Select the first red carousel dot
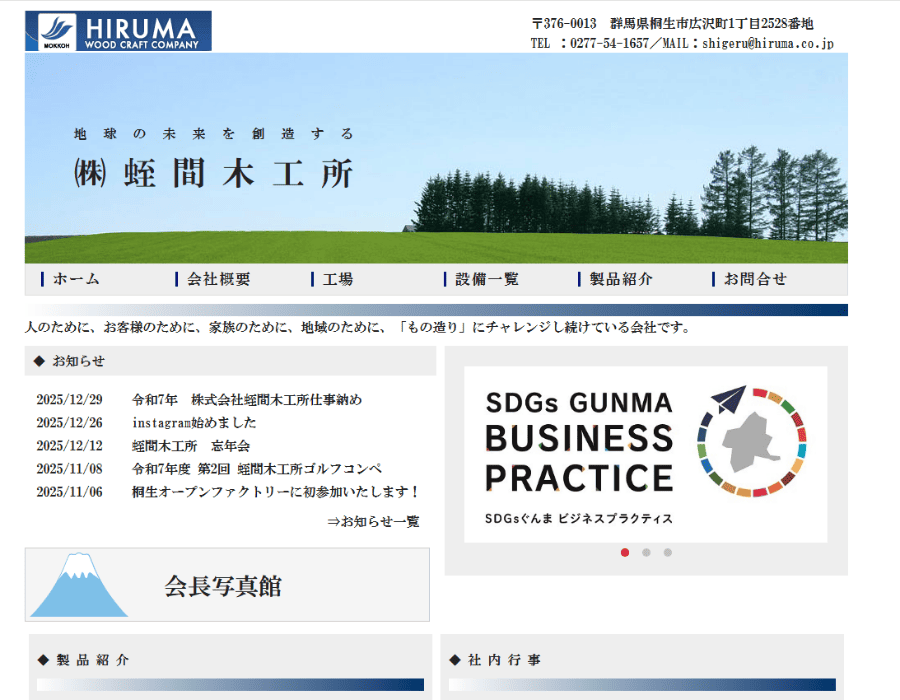Viewport: 900px width, 700px height. pyautogui.click(x=625, y=552)
